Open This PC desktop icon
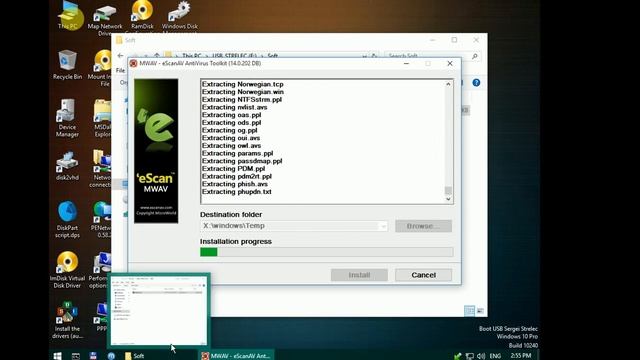Image resolution: width=640 pixels, height=360 pixels. pyautogui.click(x=68, y=16)
